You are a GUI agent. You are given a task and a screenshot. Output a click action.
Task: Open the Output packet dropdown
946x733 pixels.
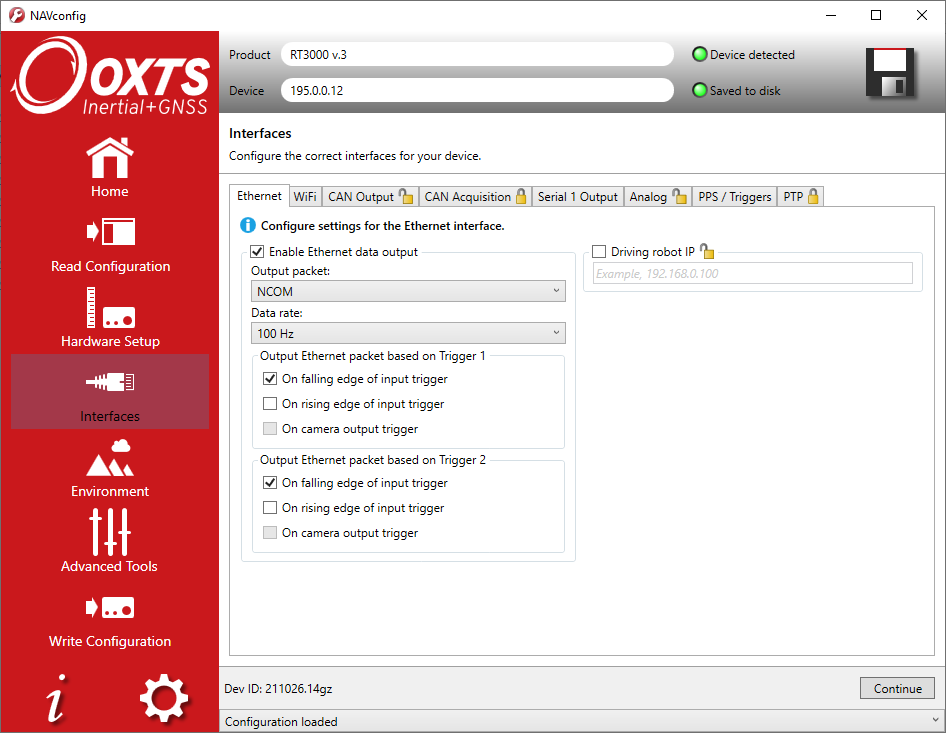(408, 289)
